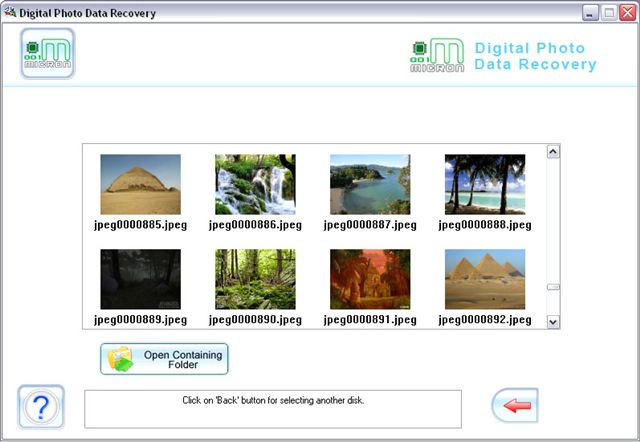Select the lake bay thumbnail jpeg0000887
640x442 pixels.
point(370,184)
